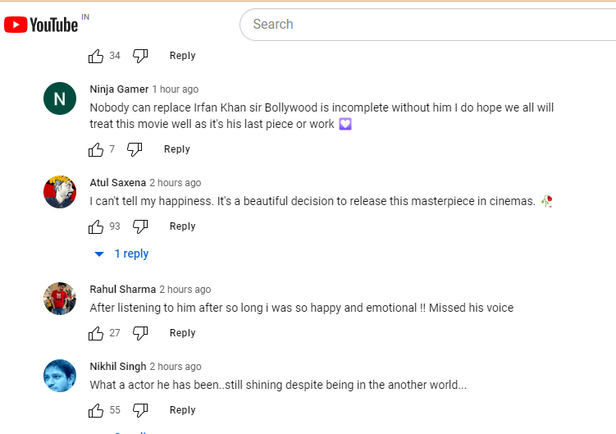
Task: Reply to Ninja Gamer's comment
Action: tap(177, 150)
